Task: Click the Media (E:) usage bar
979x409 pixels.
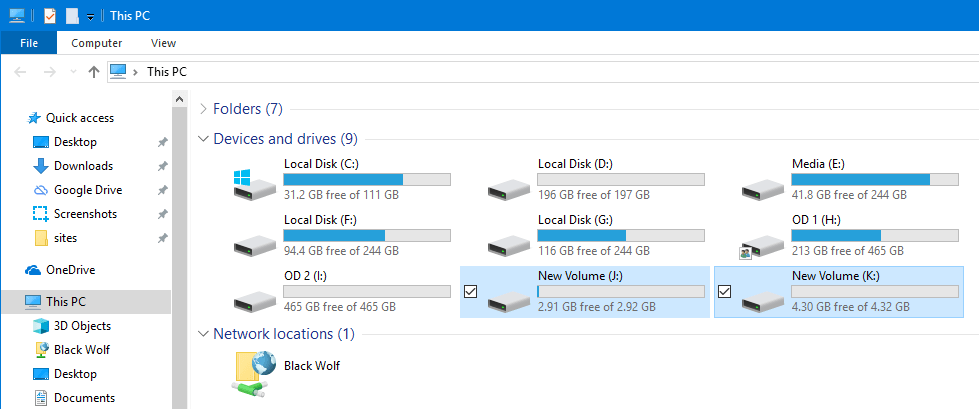Action: (875, 179)
